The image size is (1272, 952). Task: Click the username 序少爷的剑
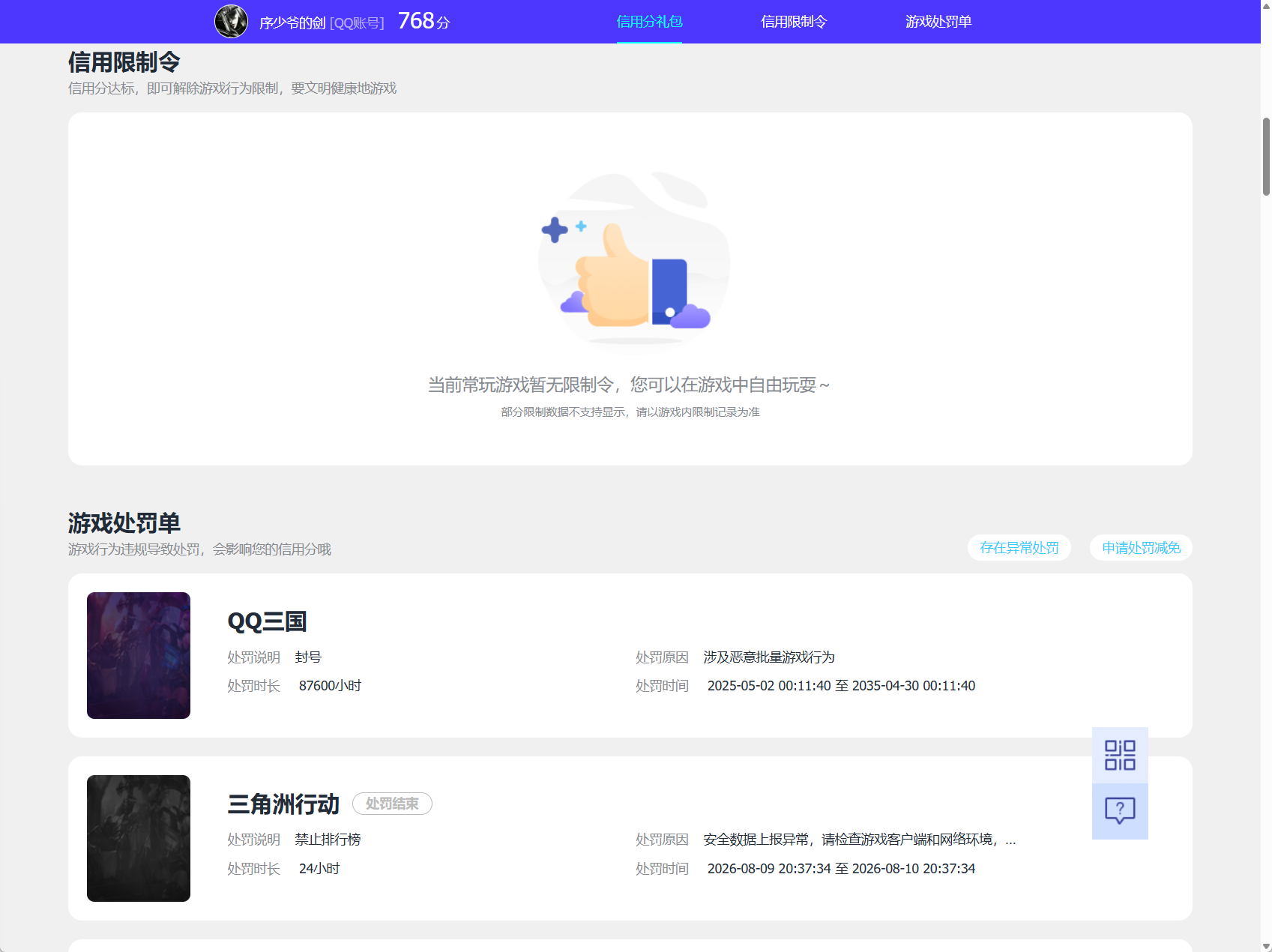[292, 23]
